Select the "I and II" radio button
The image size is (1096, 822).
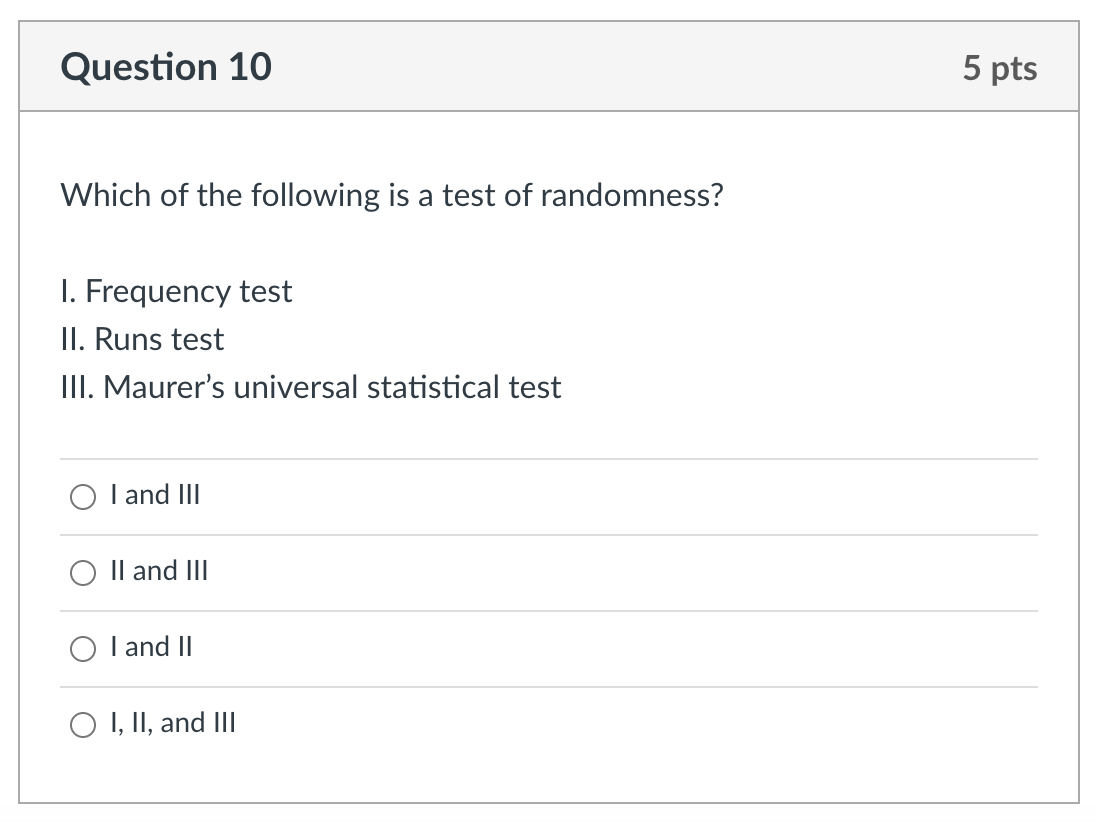tap(82, 648)
